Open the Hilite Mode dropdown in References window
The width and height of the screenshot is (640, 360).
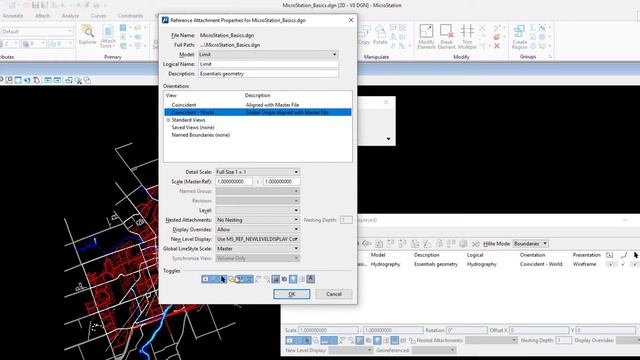530,244
